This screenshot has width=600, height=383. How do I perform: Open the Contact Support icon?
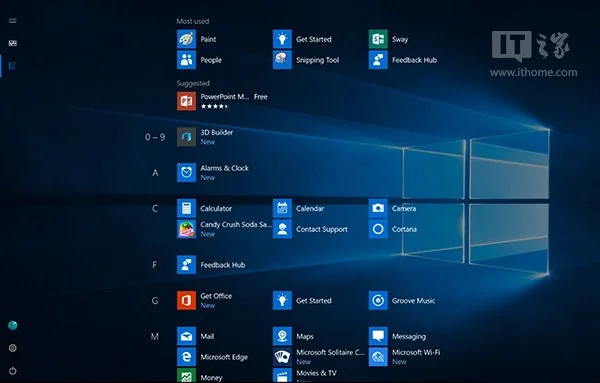282,229
